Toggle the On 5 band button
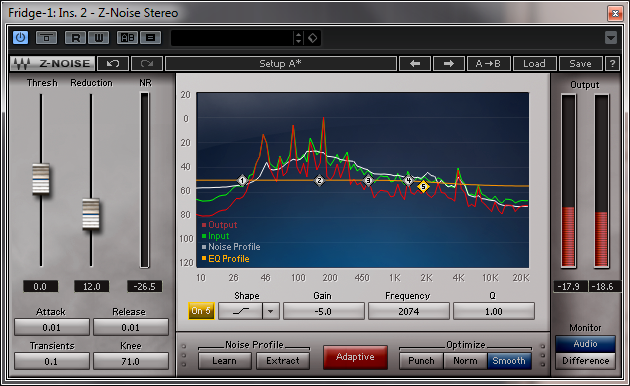The height and width of the screenshot is (386, 630). 201,311
